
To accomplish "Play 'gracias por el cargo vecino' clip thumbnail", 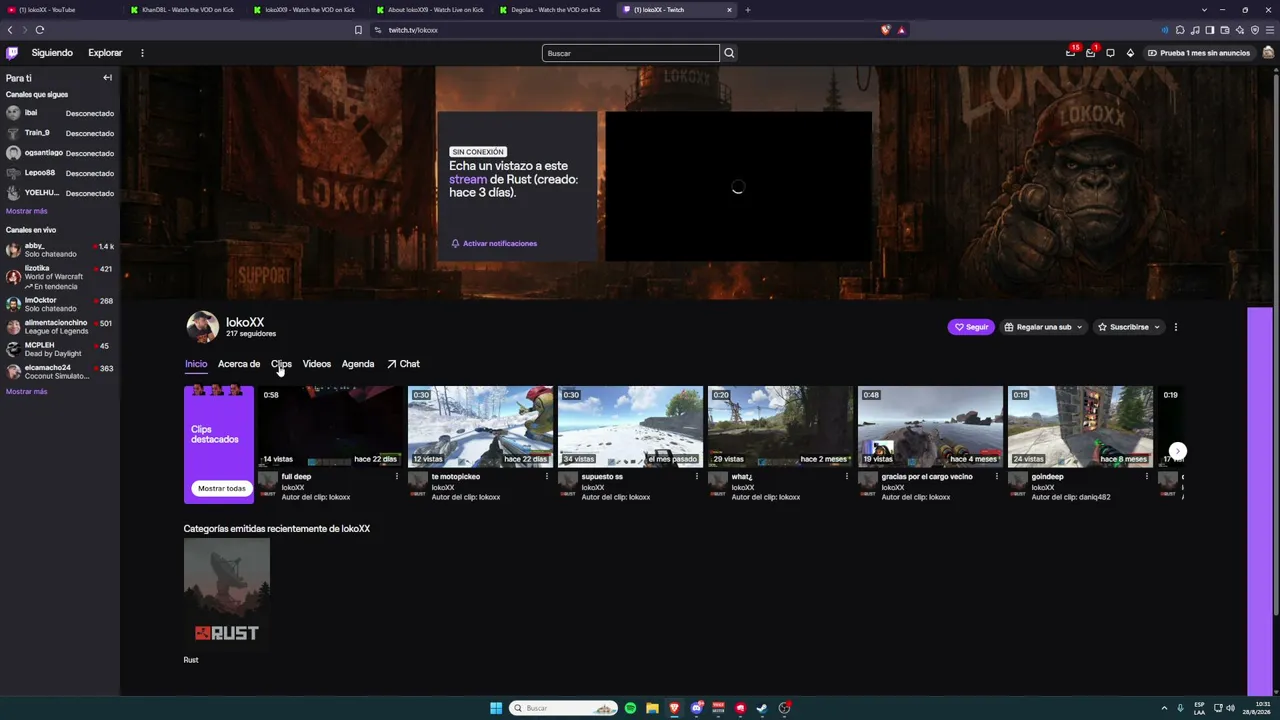I will (x=930, y=426).
